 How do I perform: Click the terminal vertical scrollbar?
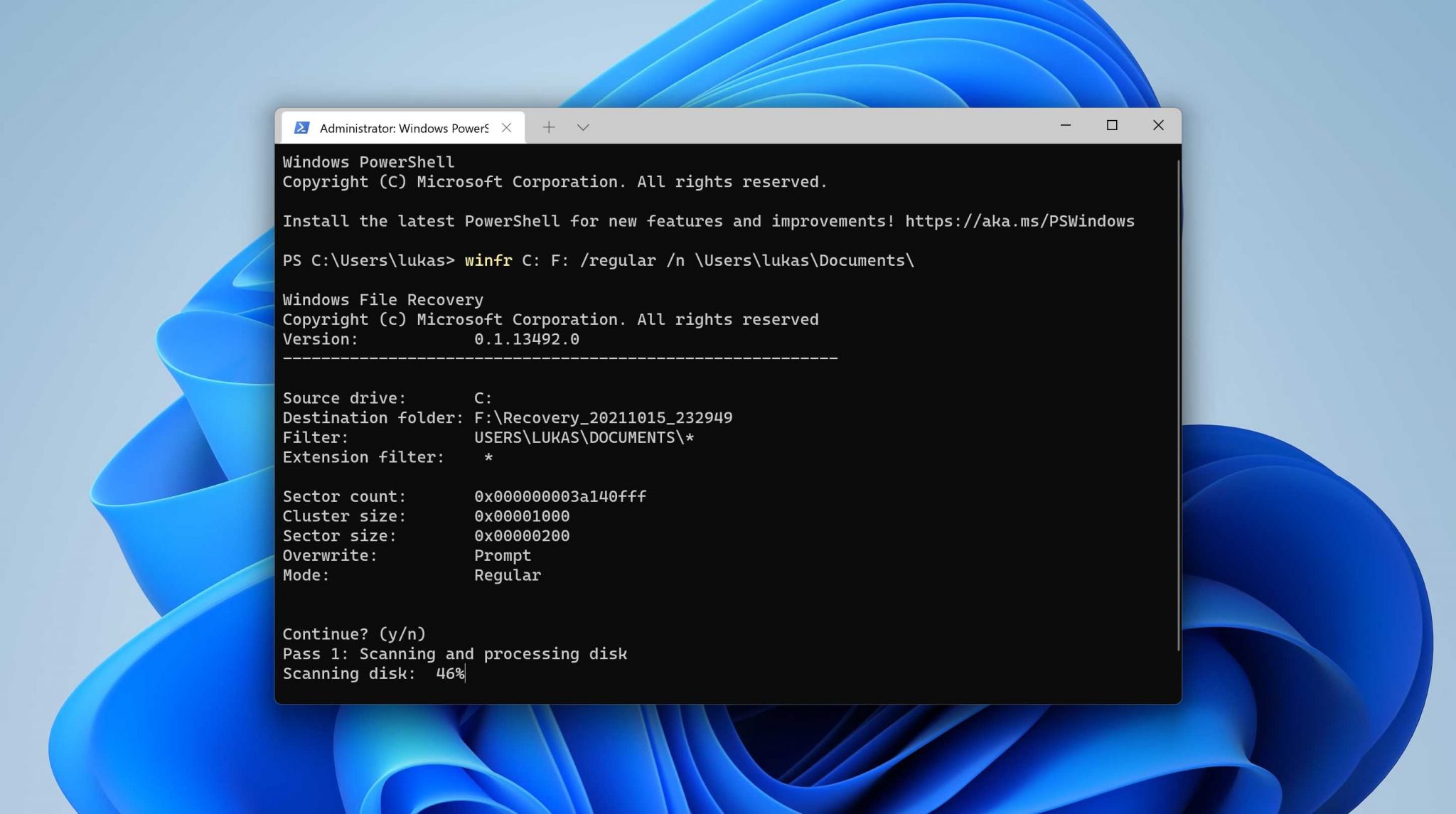coord(1177,405)
